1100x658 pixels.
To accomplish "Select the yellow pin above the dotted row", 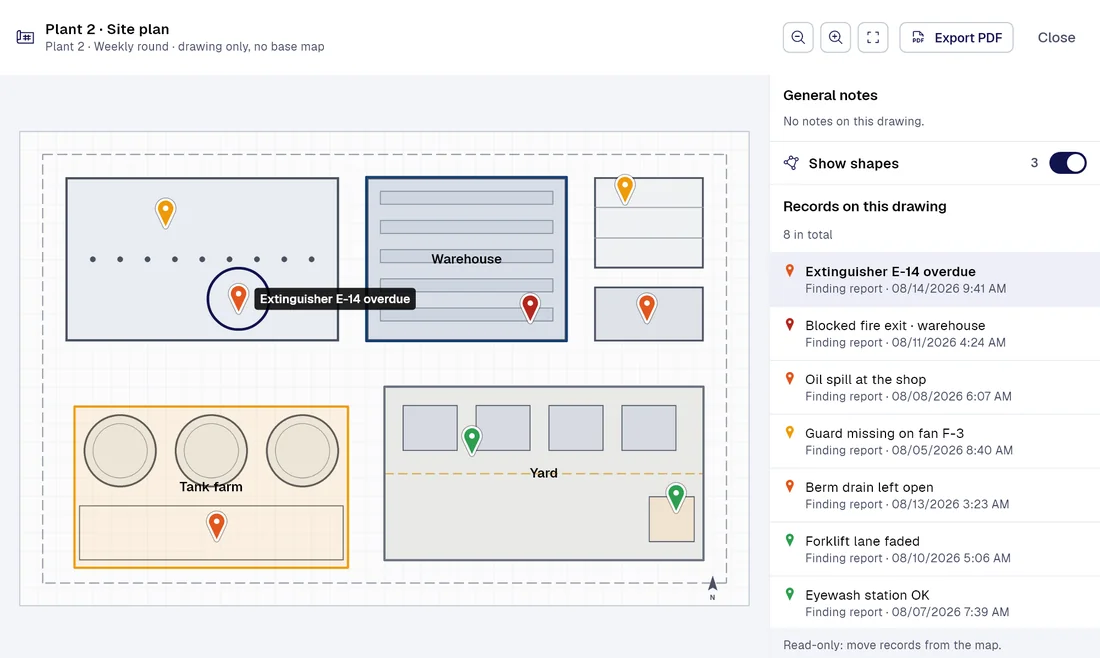I will tap(166, 212).
